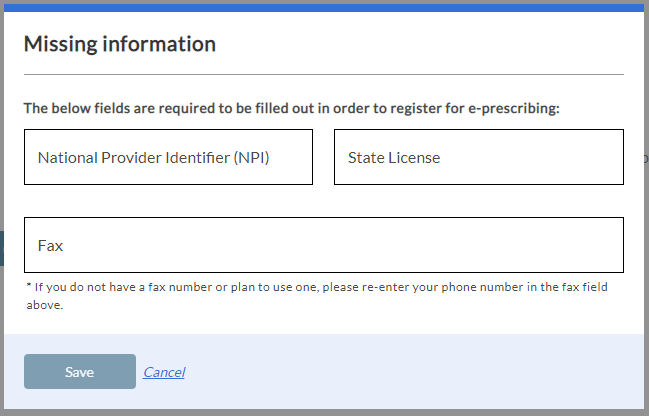Click the required fields instruction sentence

[x=291, y=108]
